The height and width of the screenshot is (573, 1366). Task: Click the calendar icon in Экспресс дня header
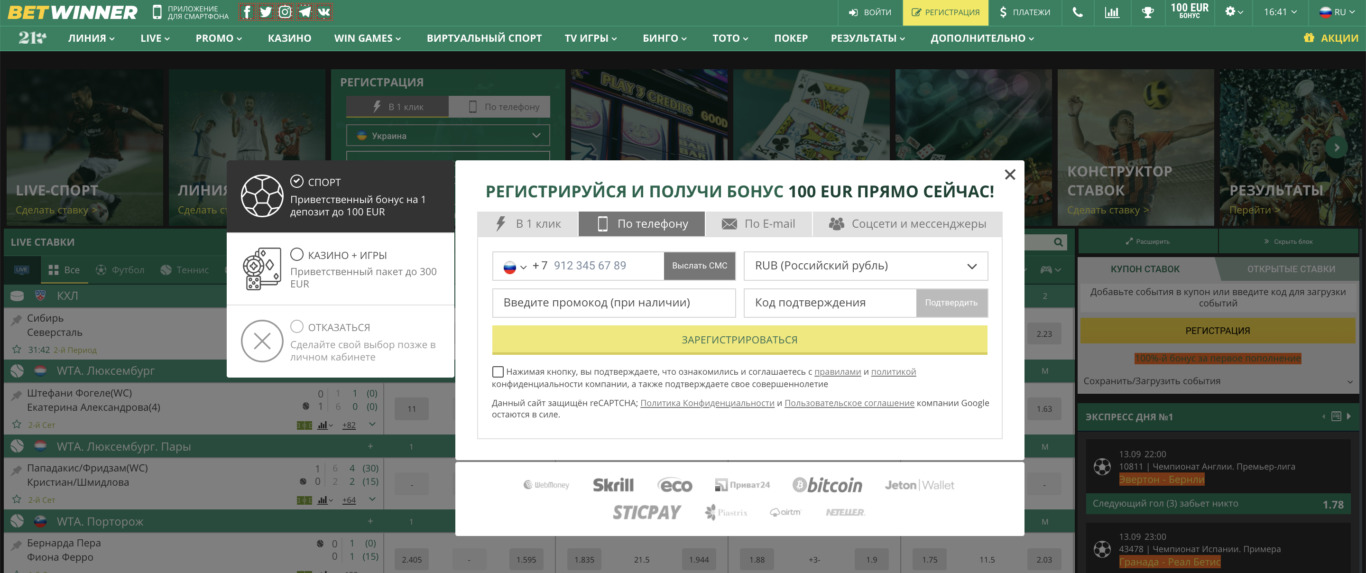(x=1337, y=416)
